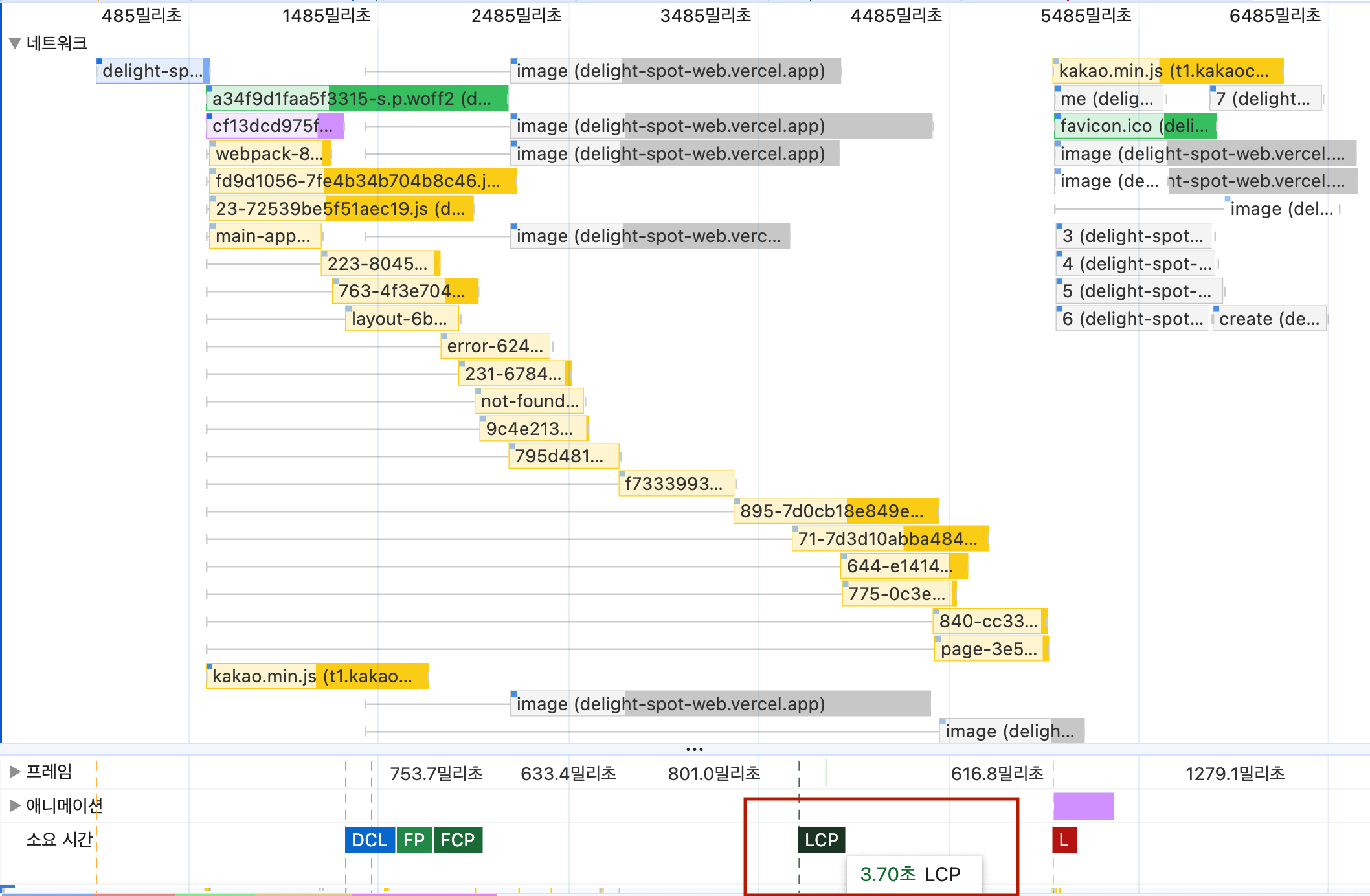Click the LCP timing marker
Image resolution: width=1370 pixels, height=896 pixels.
click(x=821, y=840)
